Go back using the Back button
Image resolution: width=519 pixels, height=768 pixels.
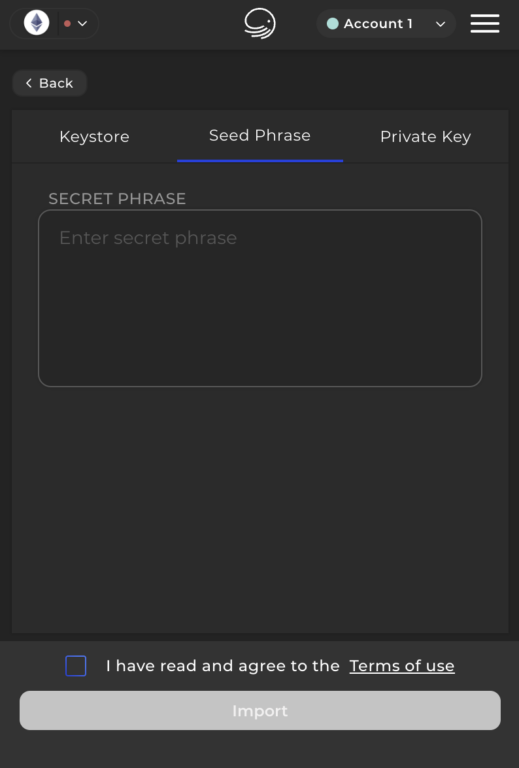49,83
